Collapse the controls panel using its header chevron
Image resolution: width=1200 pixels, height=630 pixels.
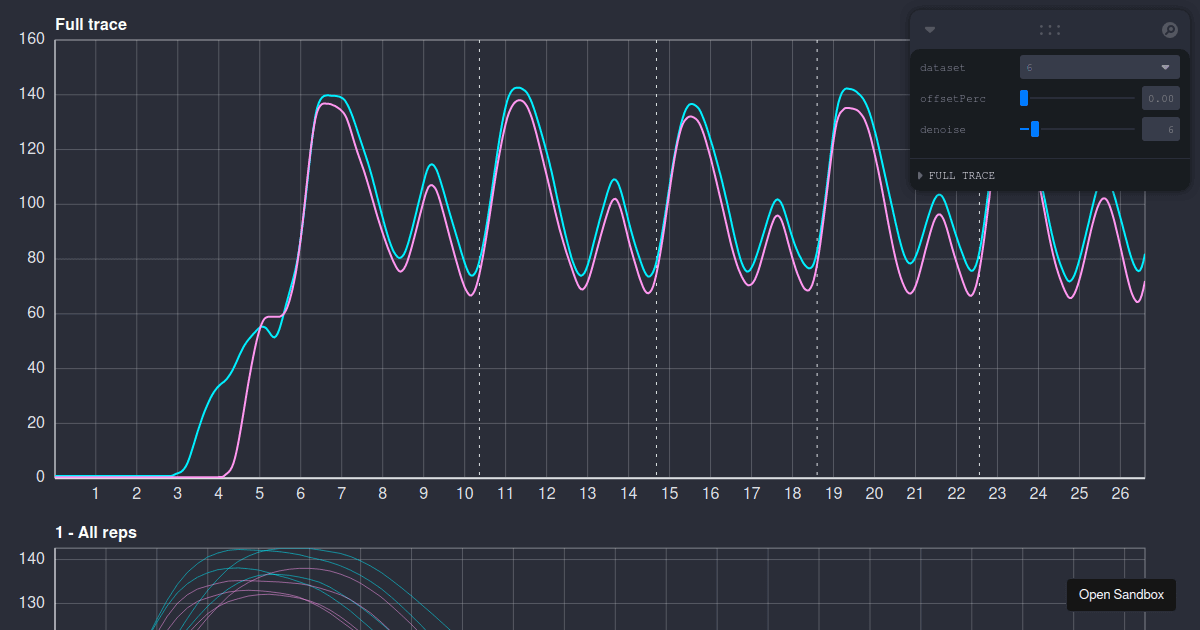click(x=931, y=30)
